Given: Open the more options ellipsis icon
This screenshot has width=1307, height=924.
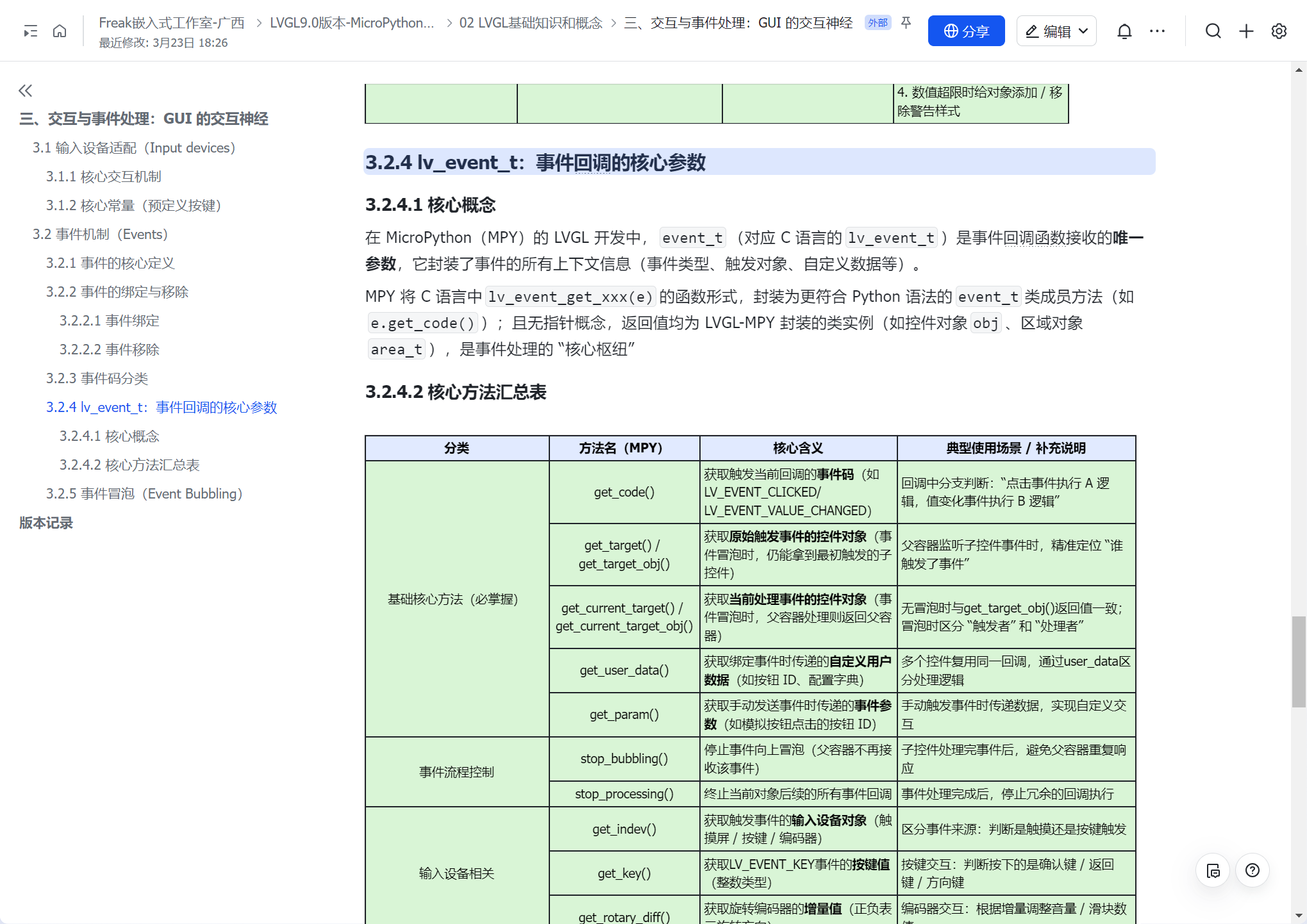Looking at the screenshot, I should pyautogui.click(x=1157, y=30).
